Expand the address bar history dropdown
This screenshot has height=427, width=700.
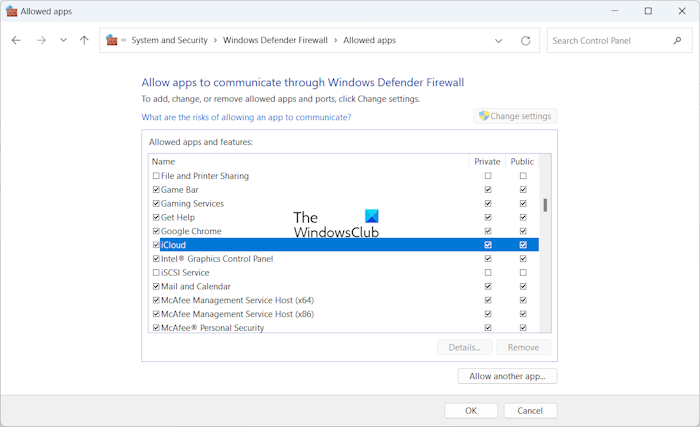point(499,41)
